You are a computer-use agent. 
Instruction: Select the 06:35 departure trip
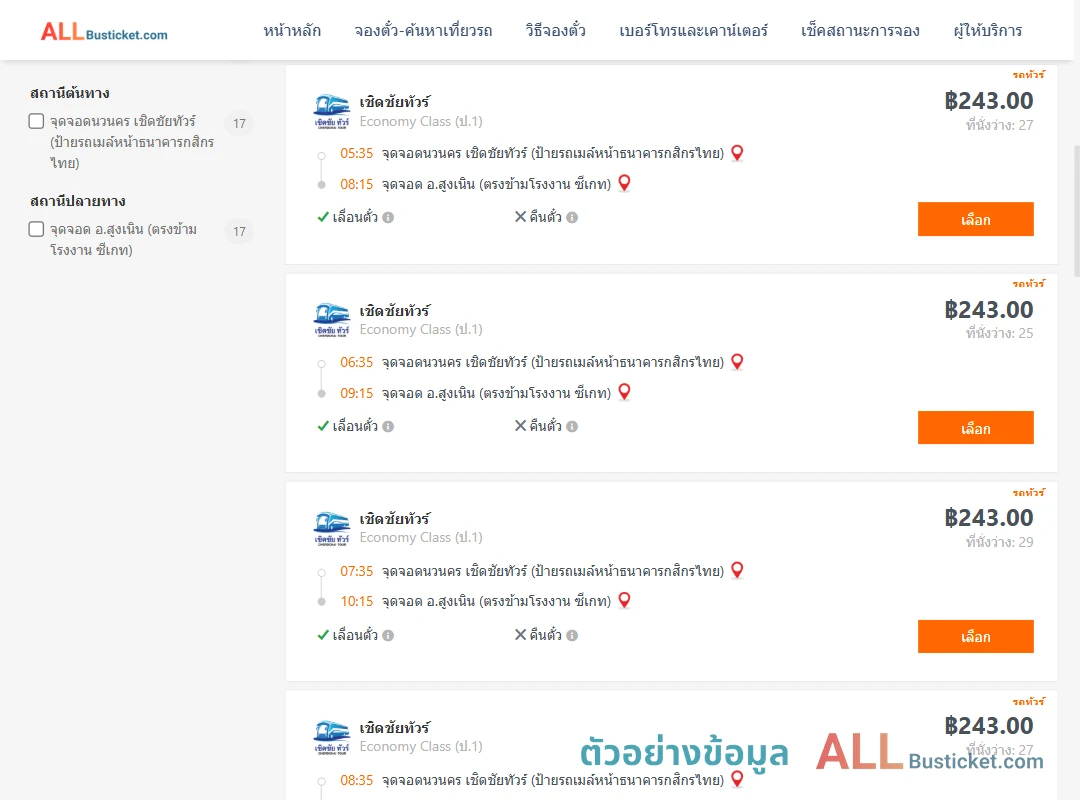click(x=975, y=428)
